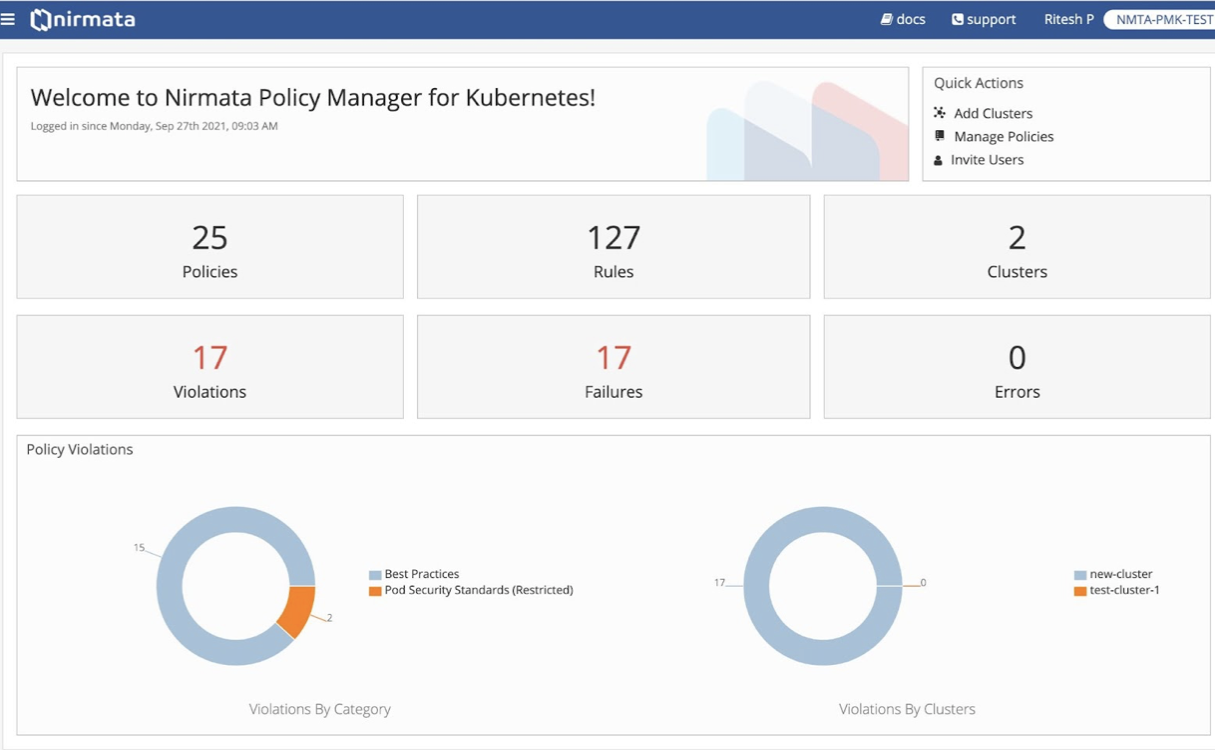The image size is (1215, 750).
Task: Open the 0 Errors card
Action: (1017, 367)
